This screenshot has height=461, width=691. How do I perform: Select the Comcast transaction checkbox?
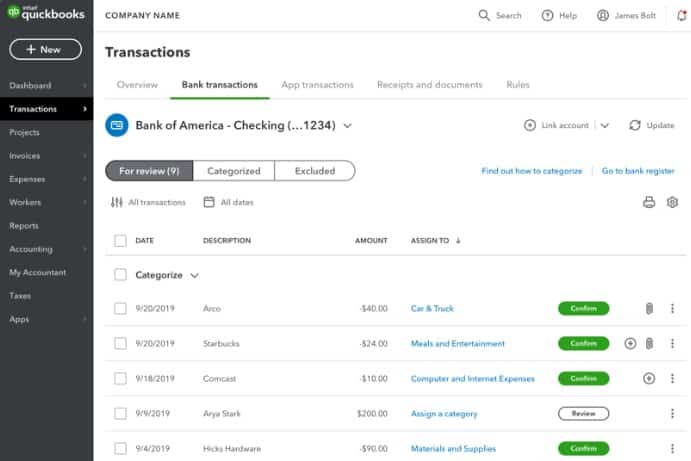[x=120, y=378]
